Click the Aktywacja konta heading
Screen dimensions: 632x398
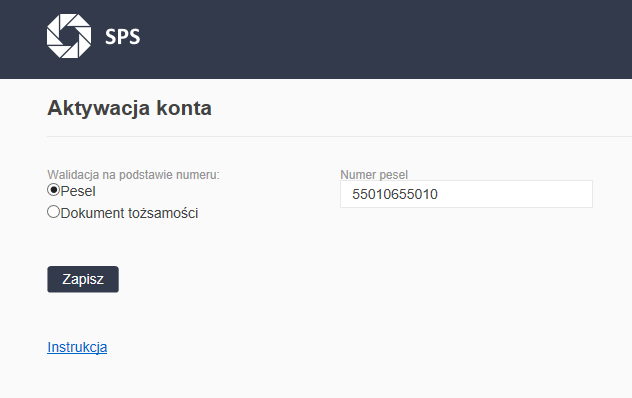[129, 108]
